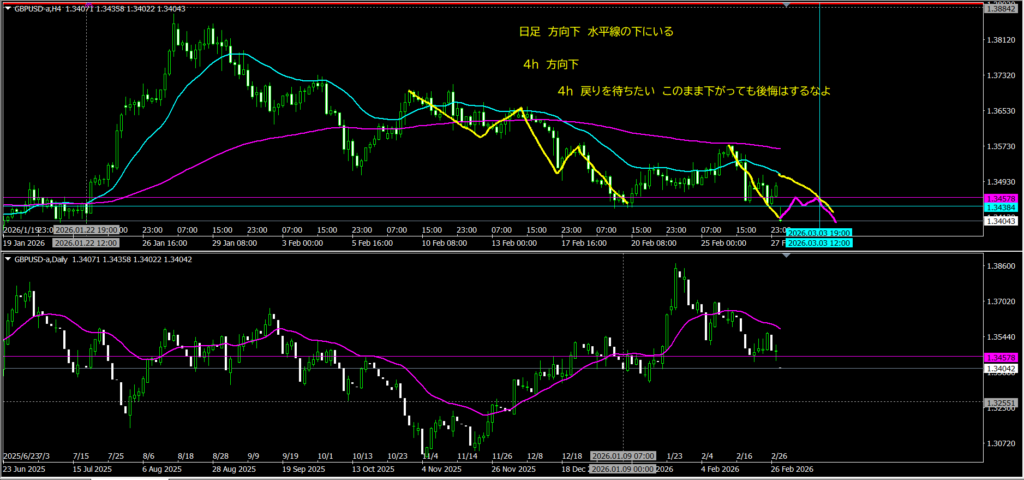The width and height of the screenshot is (1024, 480).
Task: Click the triangle icon beside GBPUSD-a,H4 title
Action: pos(6,8)
